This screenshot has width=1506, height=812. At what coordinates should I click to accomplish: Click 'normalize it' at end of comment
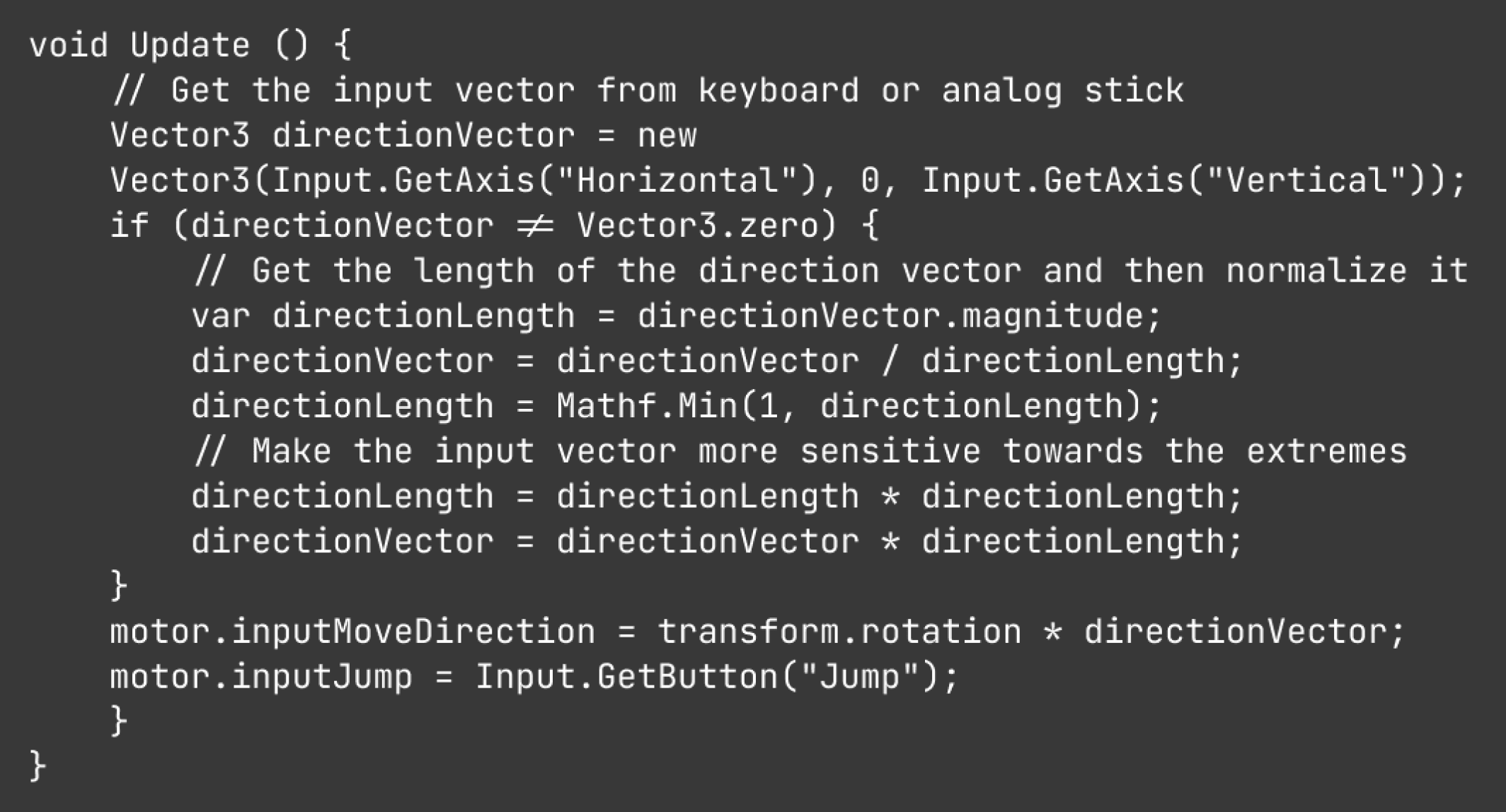point(1347,271)
